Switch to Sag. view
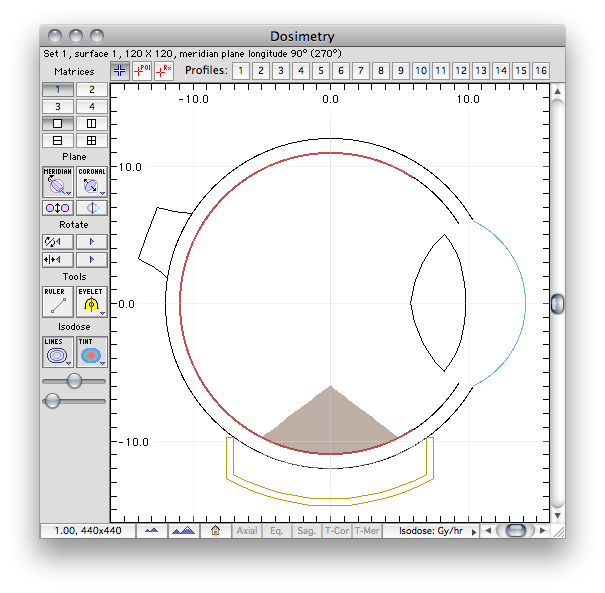Image resolution: width=605 pixels, height=593 pixels. (307, 531)
